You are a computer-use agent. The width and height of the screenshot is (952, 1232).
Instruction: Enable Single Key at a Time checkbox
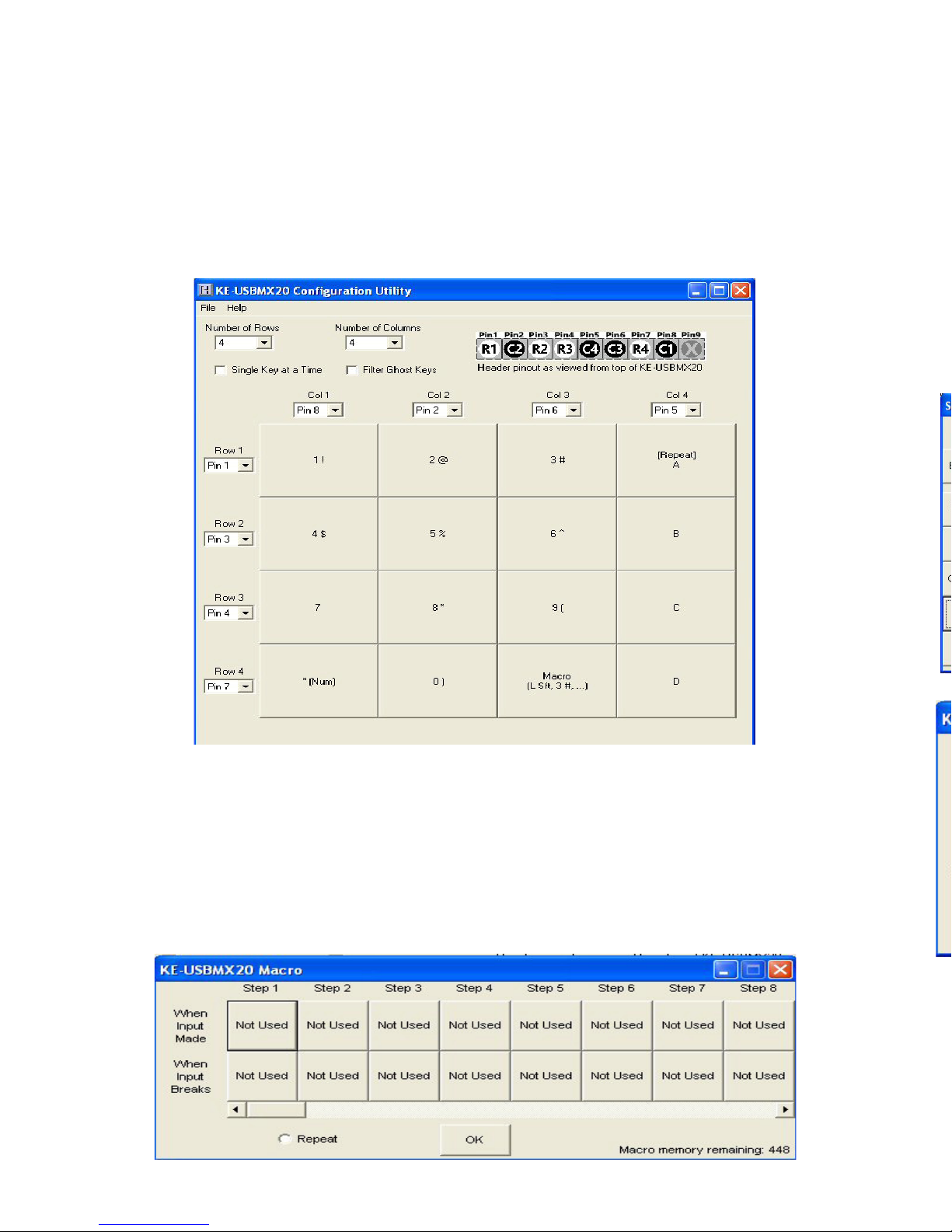tap(221, 370)
